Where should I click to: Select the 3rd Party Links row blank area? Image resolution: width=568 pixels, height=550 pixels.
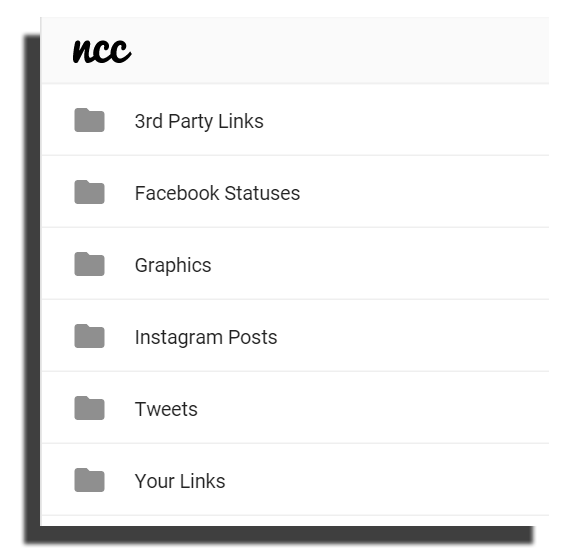coord(406,120)
